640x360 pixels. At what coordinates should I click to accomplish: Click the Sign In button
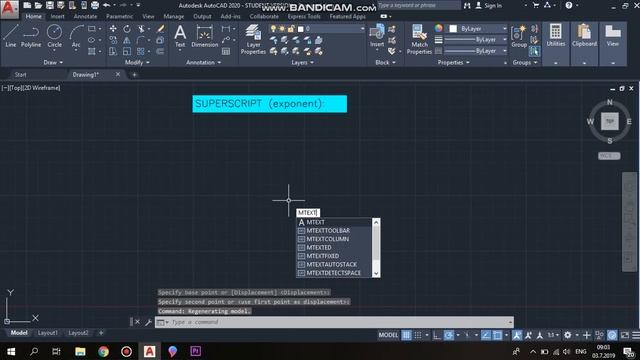pyautogui.click(x=489, y=5)
